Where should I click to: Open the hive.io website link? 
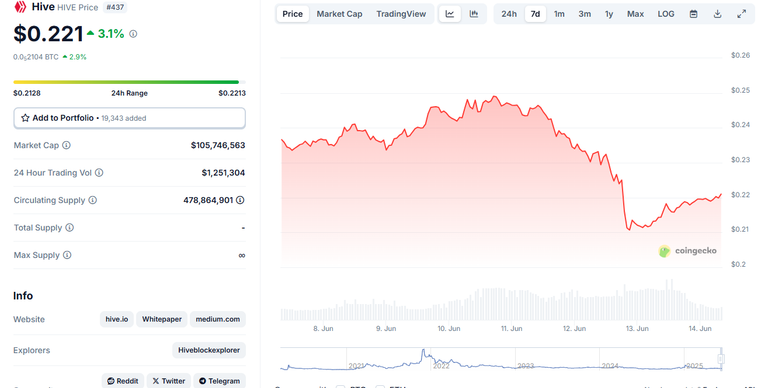(117, 319)
